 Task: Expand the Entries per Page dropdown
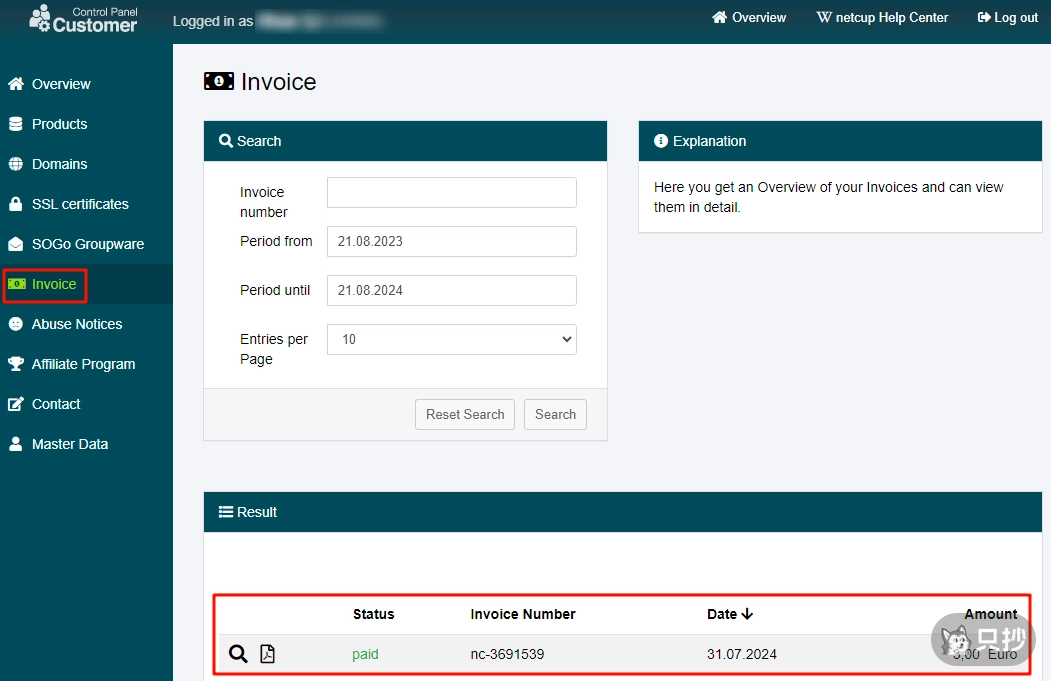pos(451,339)
